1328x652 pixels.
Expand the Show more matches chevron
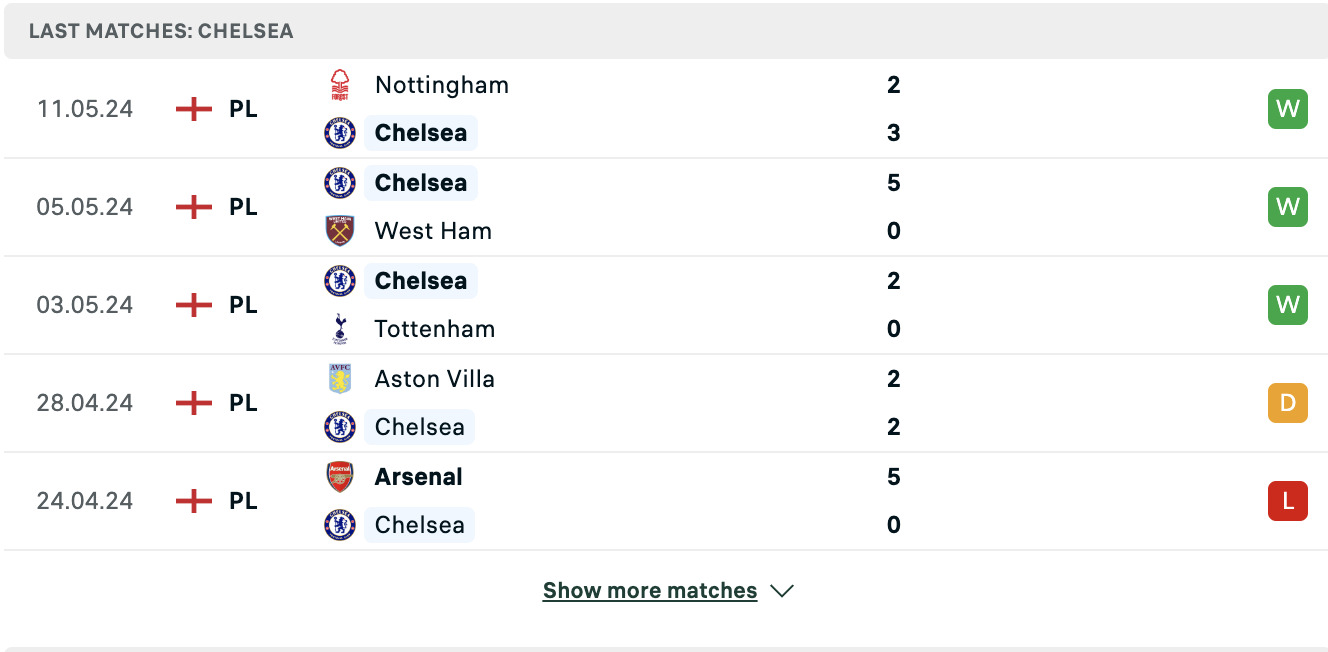[x=782, y=591]
